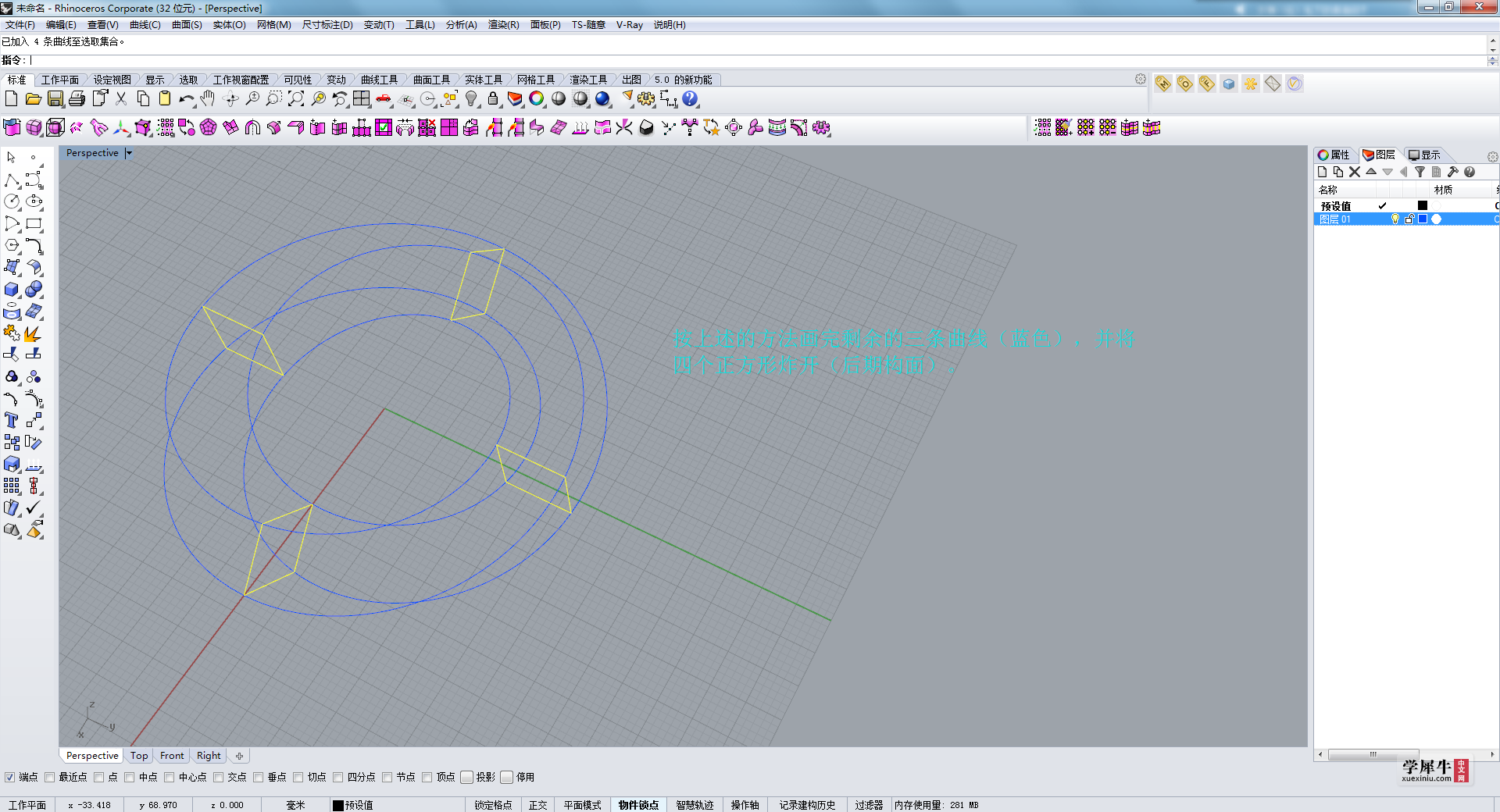
Task: Toggle the 端点 (End) osnap checkbox
Action: [x=9, y=777]
